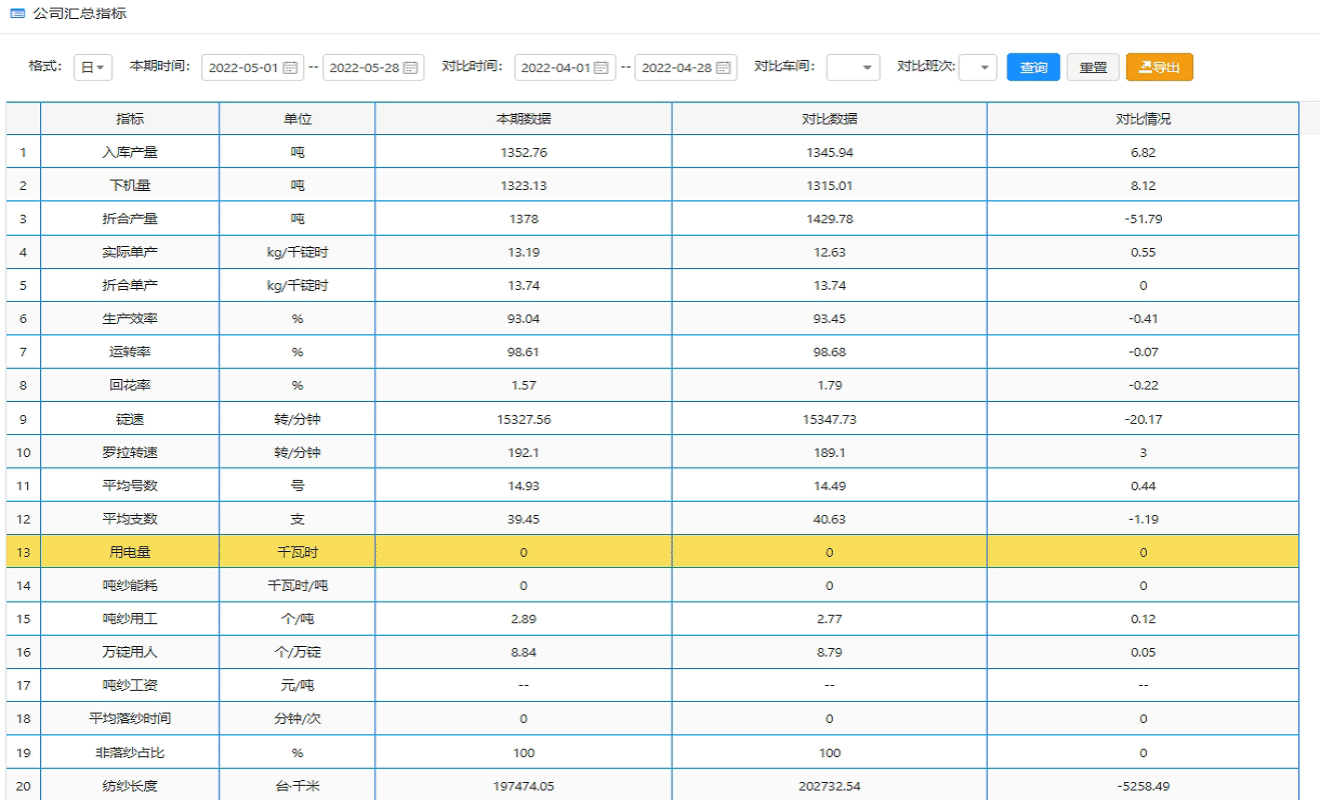Screen dimensions: 1320x800
Task: Select the 吨纱能耗 indicator cell
Action: point(131,585)
